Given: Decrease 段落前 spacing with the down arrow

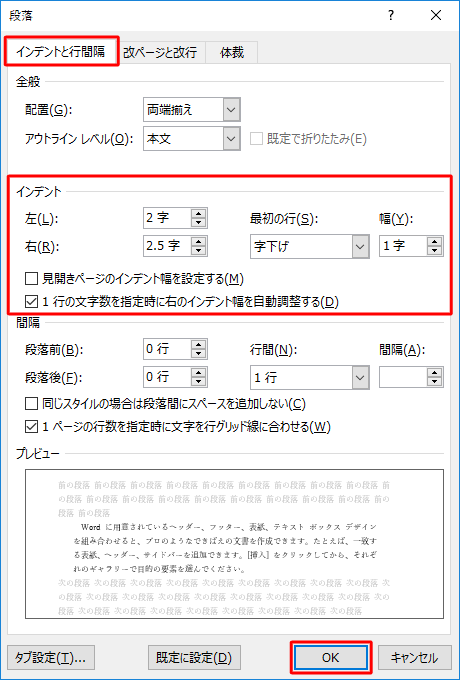Looking at the screenshot, I should [199, 354].
